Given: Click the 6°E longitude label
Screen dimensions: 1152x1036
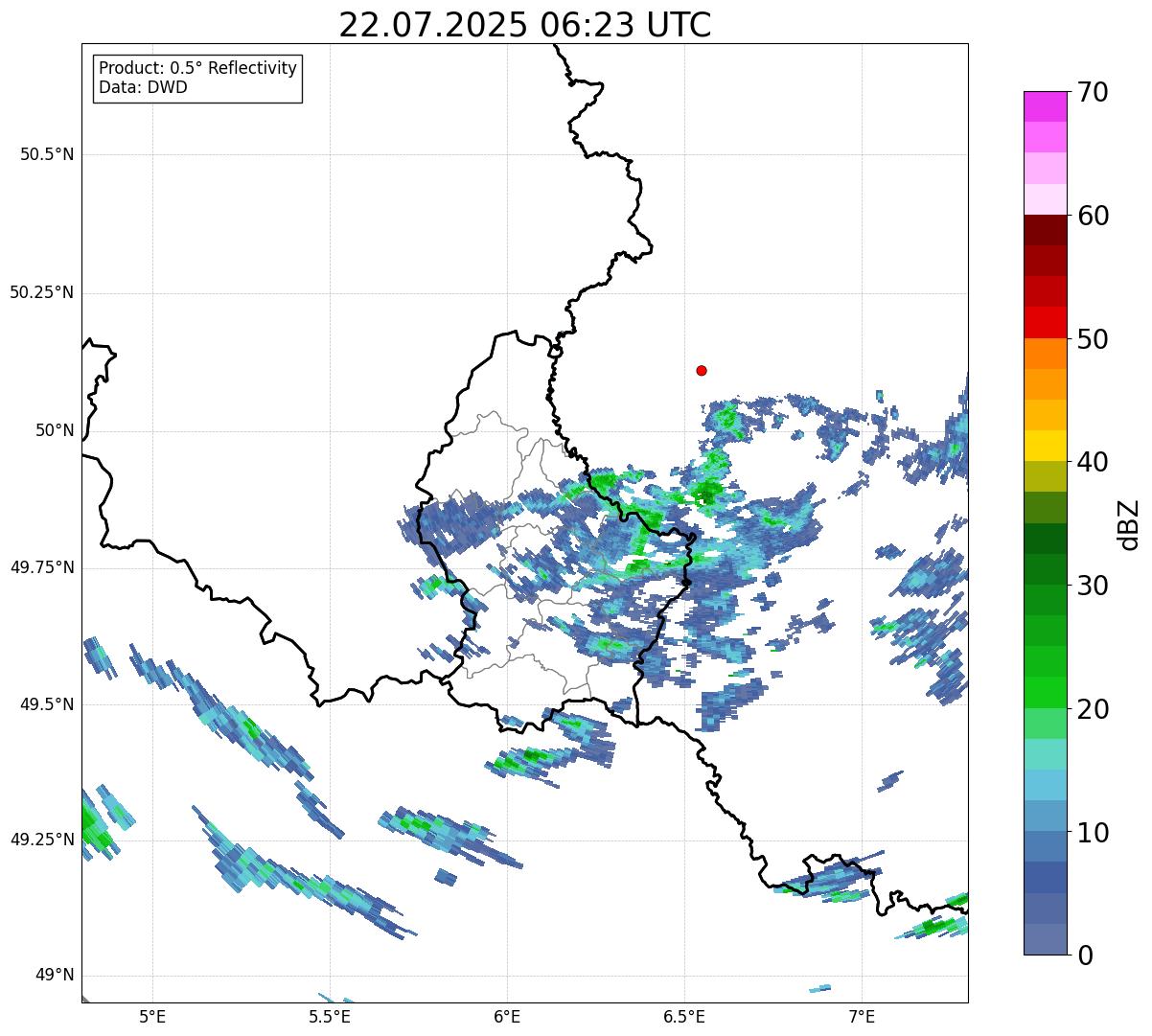Looking at the screenshot, I should pos(507,1016).
